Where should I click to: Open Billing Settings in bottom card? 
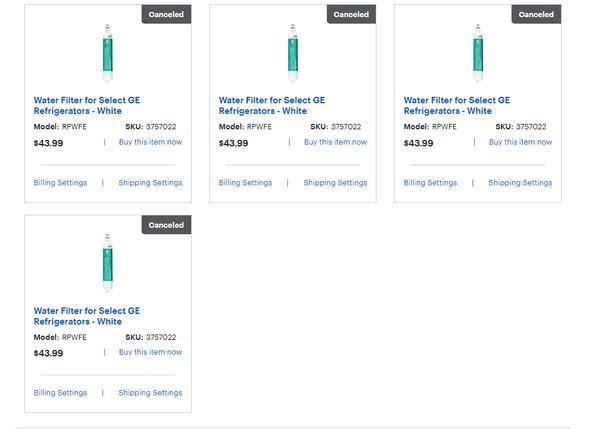[60, 393]
